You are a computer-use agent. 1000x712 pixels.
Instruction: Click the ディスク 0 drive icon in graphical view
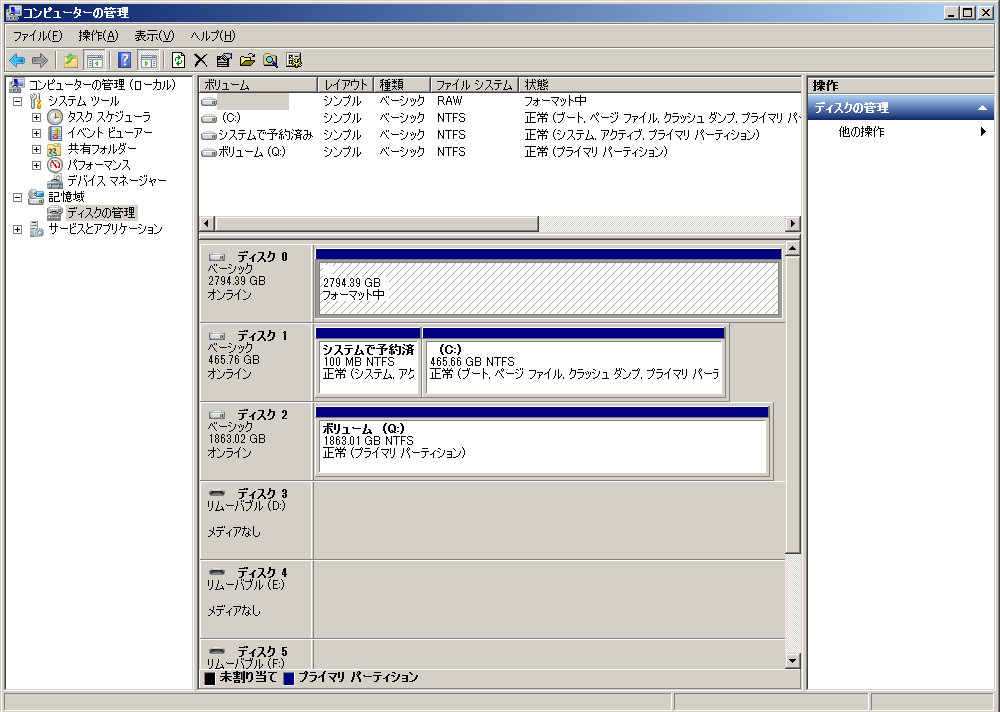coord(217,256)
